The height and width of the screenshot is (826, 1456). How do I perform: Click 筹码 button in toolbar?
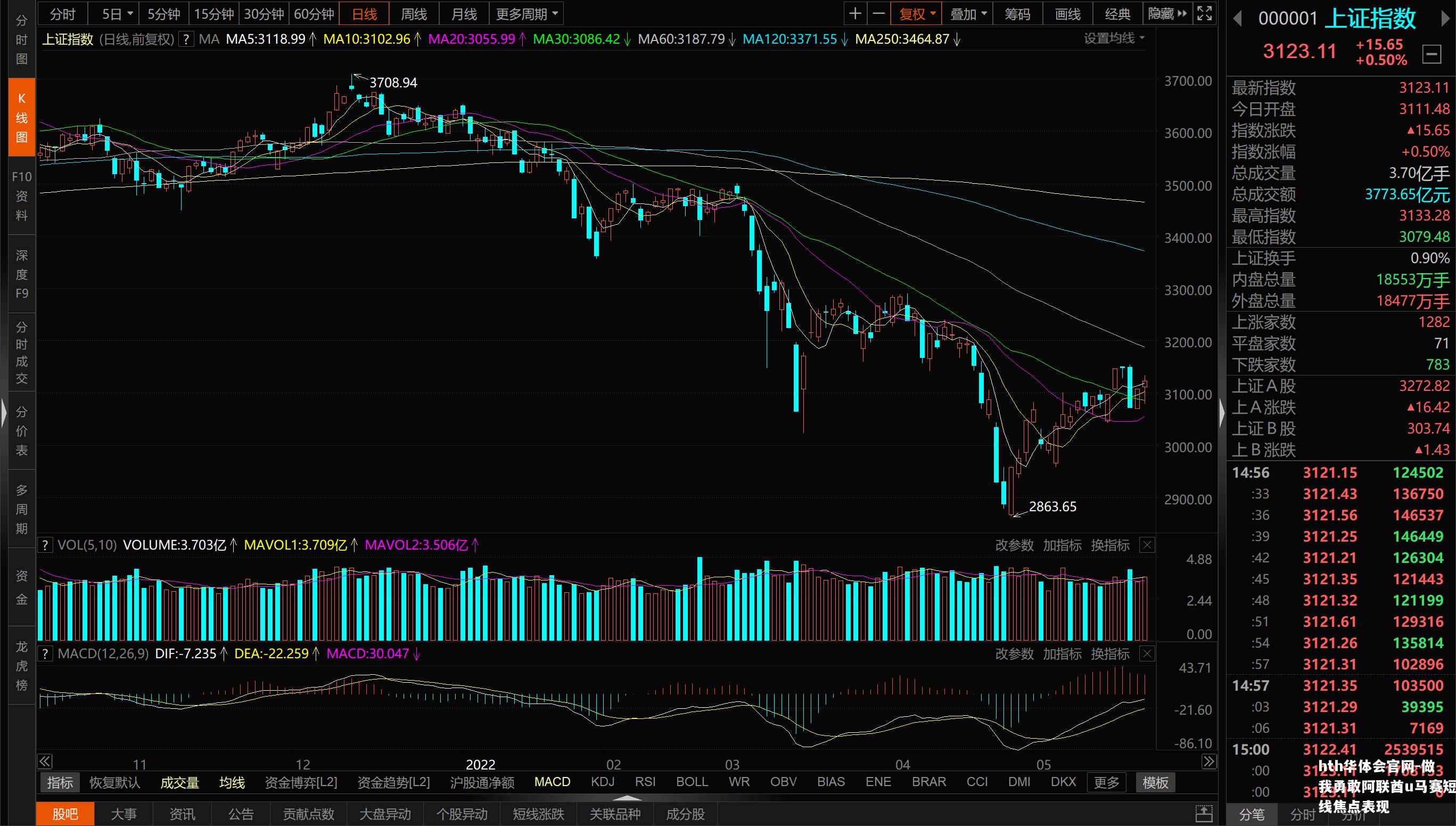[x=1017, y=14]
